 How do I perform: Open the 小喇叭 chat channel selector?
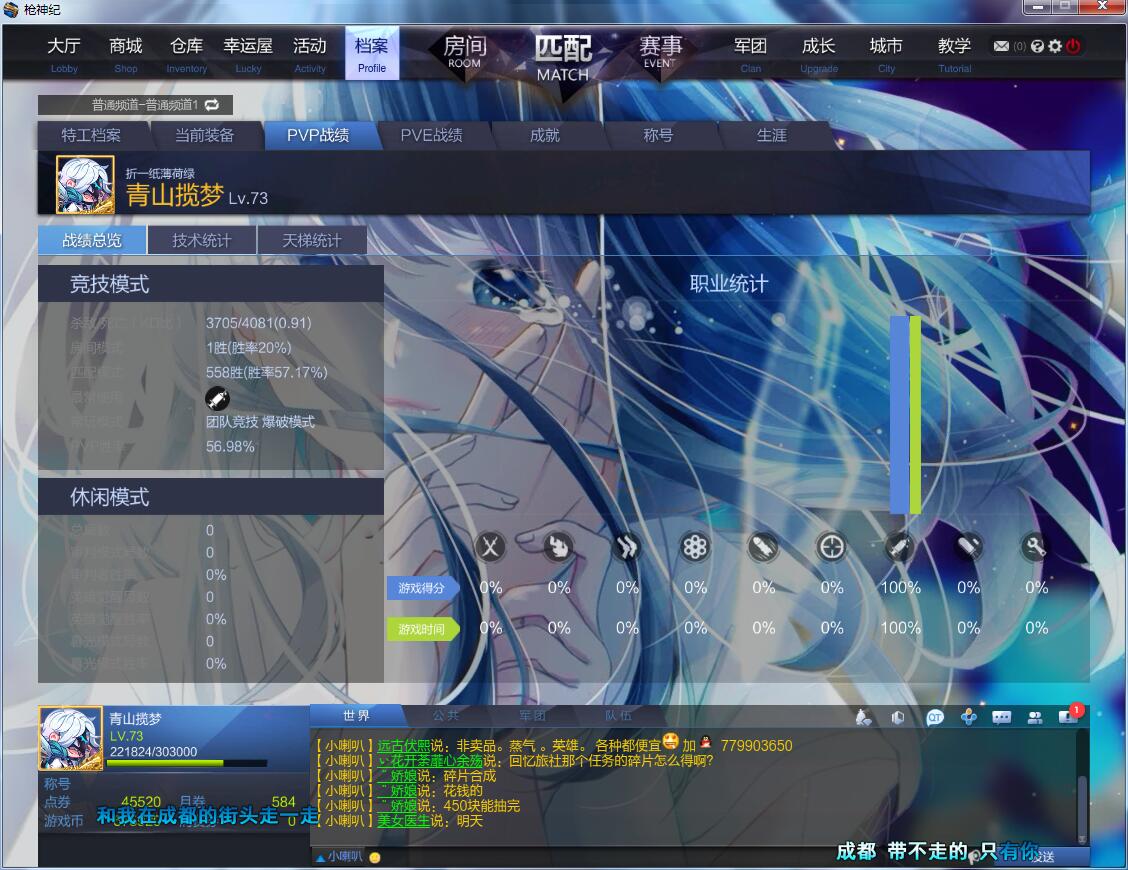pos(339,856)
